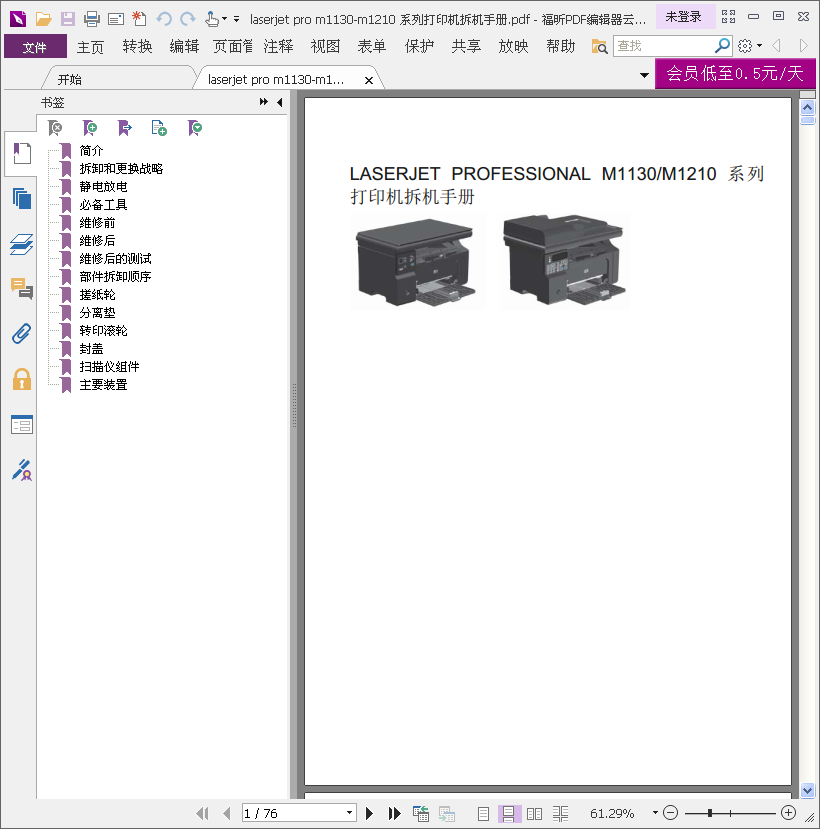This screenshot has height=829, width=820.
Task: Expand the bookmarks panel double-arrow
Action: coord(264,102)
